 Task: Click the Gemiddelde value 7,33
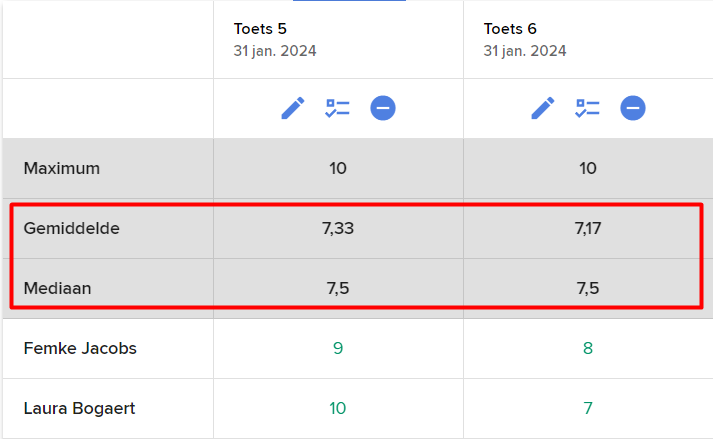coord(338,228)
